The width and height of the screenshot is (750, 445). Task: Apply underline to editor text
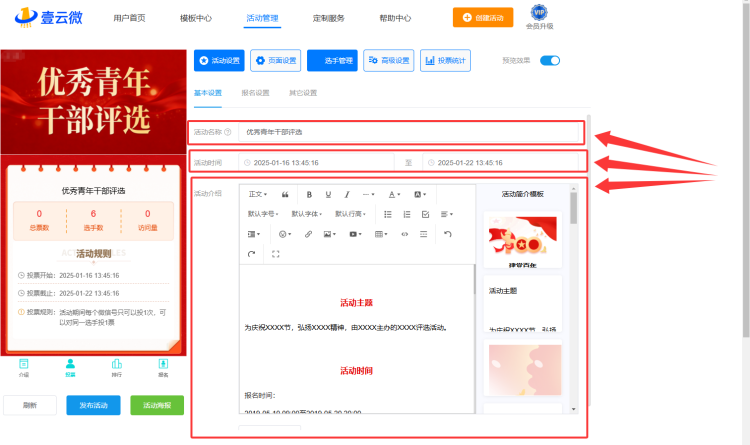point(328,194)
